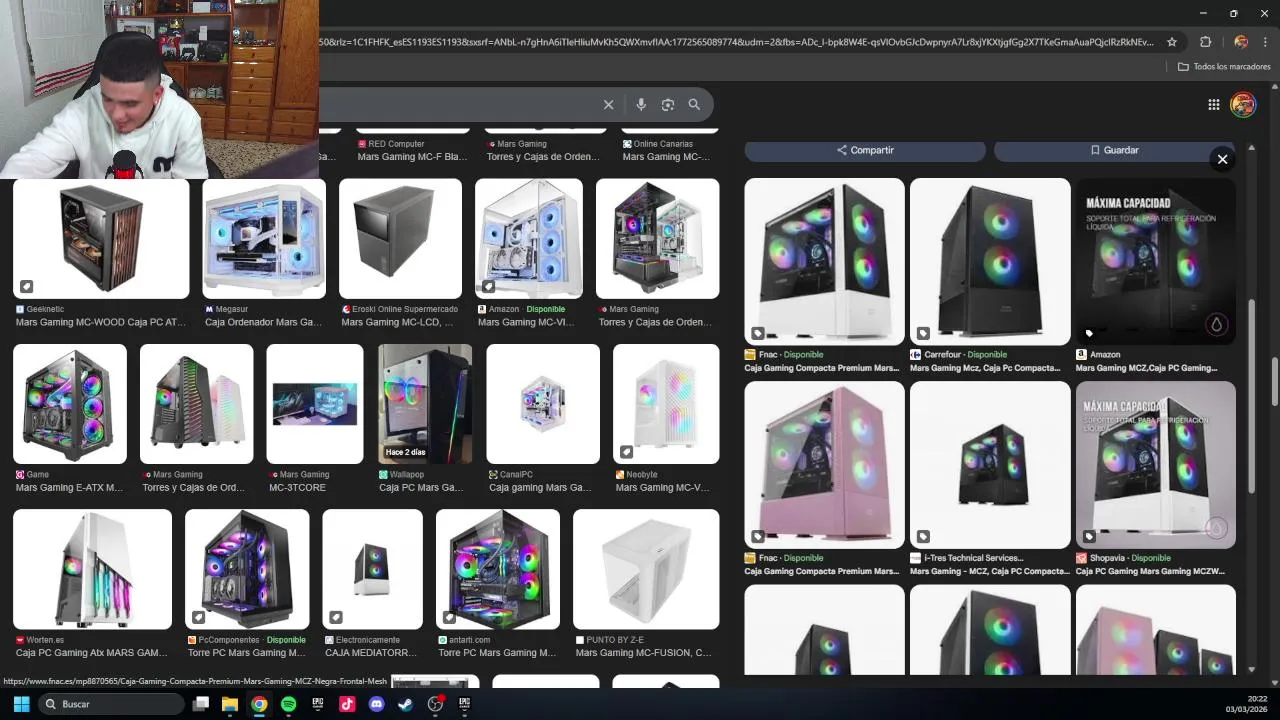Click the Guardar save button
Viewport: 1280px width, 720px height.
pos(1114,150)
